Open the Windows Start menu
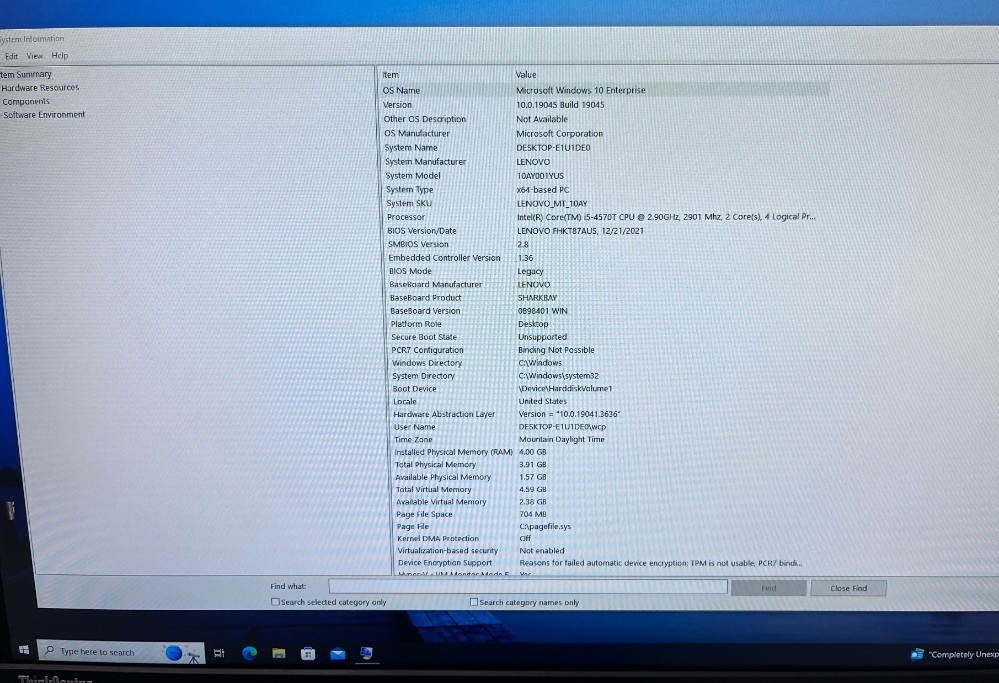The width and height of the screenshot is (999, 683). (22, 652)
